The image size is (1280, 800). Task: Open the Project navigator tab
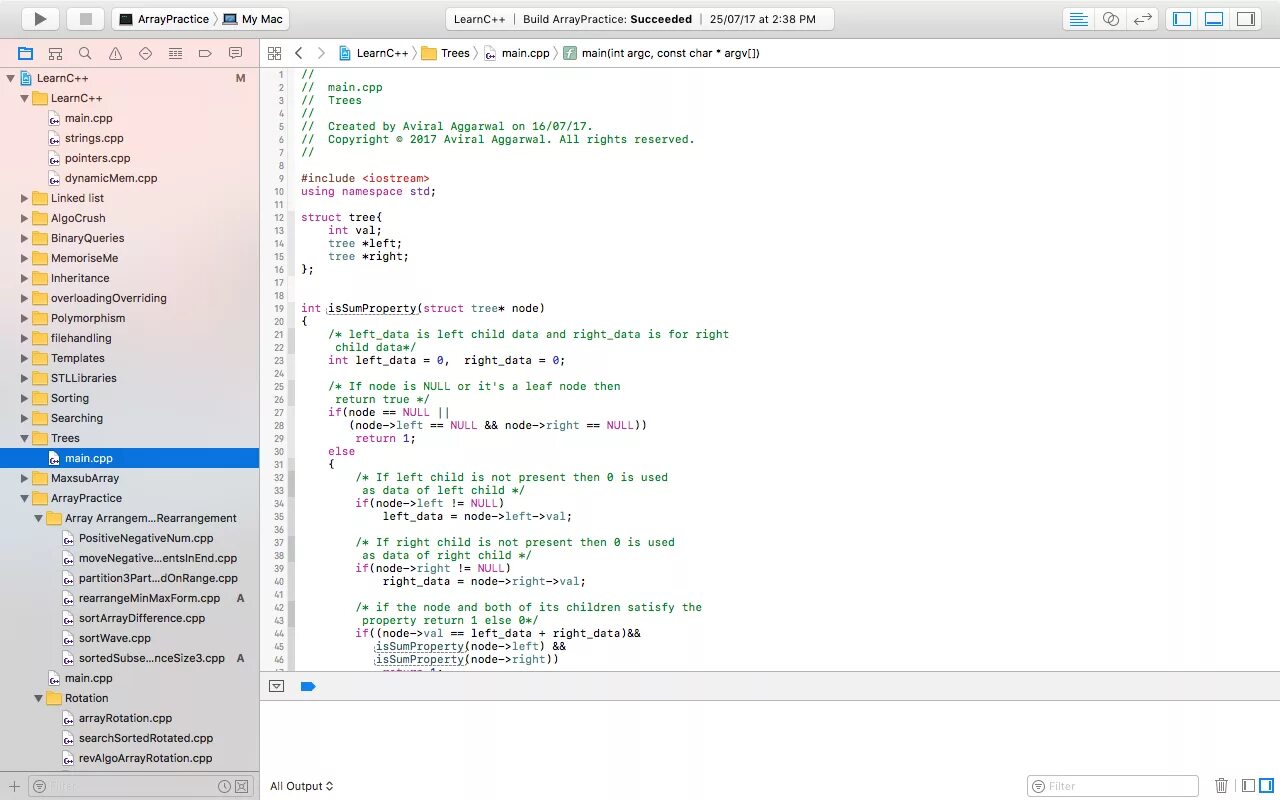25,53
